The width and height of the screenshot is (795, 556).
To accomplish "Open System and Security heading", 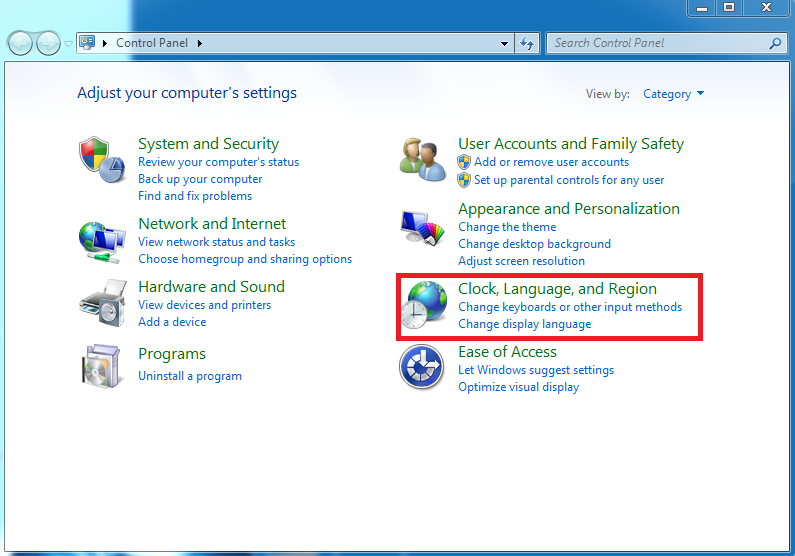I will click(208, 143).
